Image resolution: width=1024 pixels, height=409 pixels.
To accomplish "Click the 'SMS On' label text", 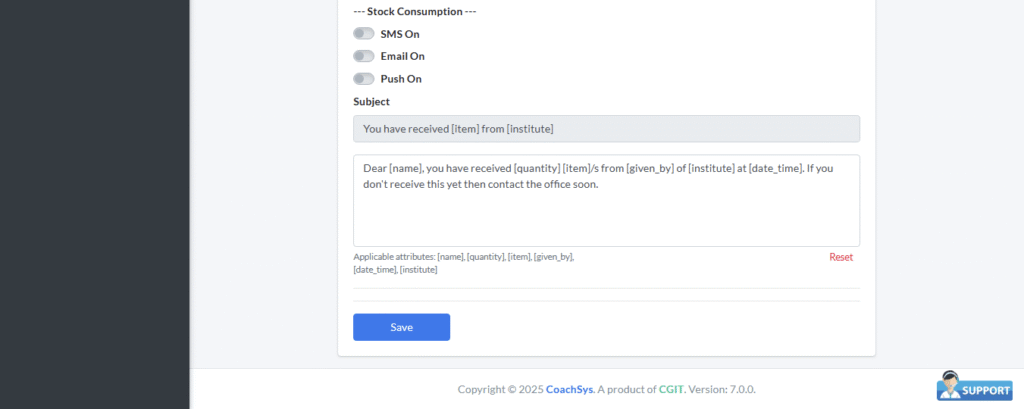I will tap(400, 34).
